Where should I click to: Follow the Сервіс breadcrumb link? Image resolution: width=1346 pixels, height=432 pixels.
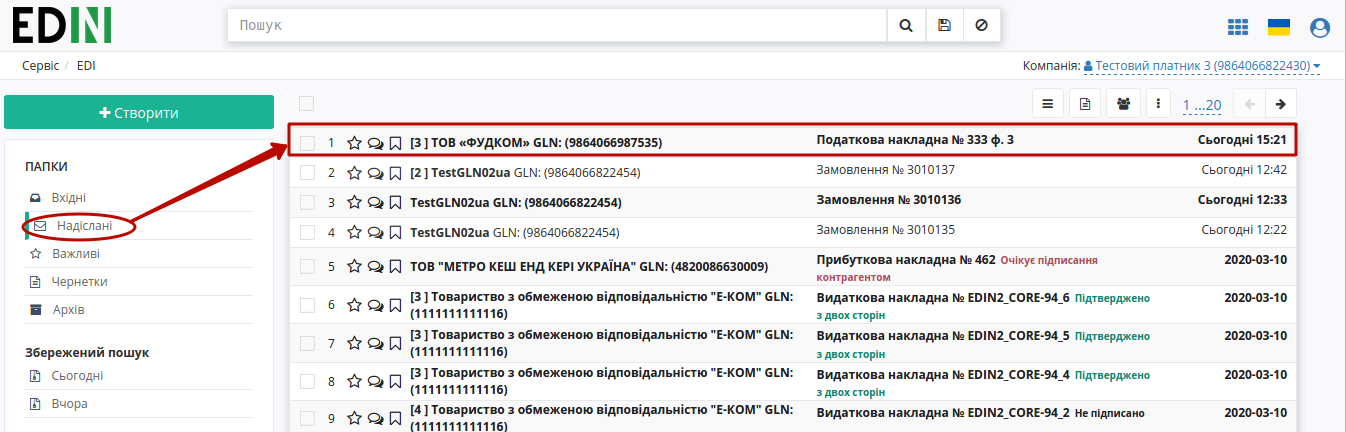tap(39, 66)
